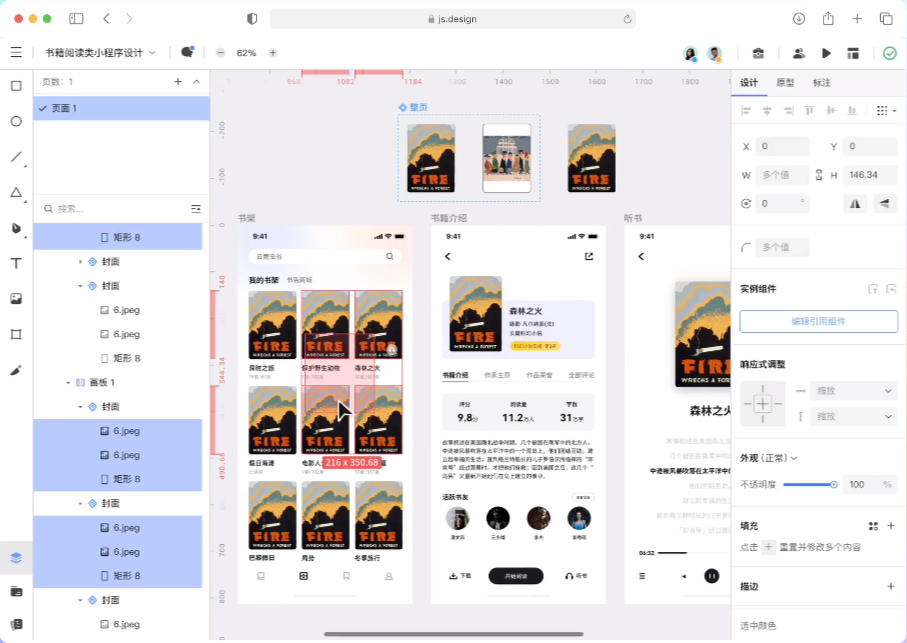Collapse the pages list chevron

[197, 82]
